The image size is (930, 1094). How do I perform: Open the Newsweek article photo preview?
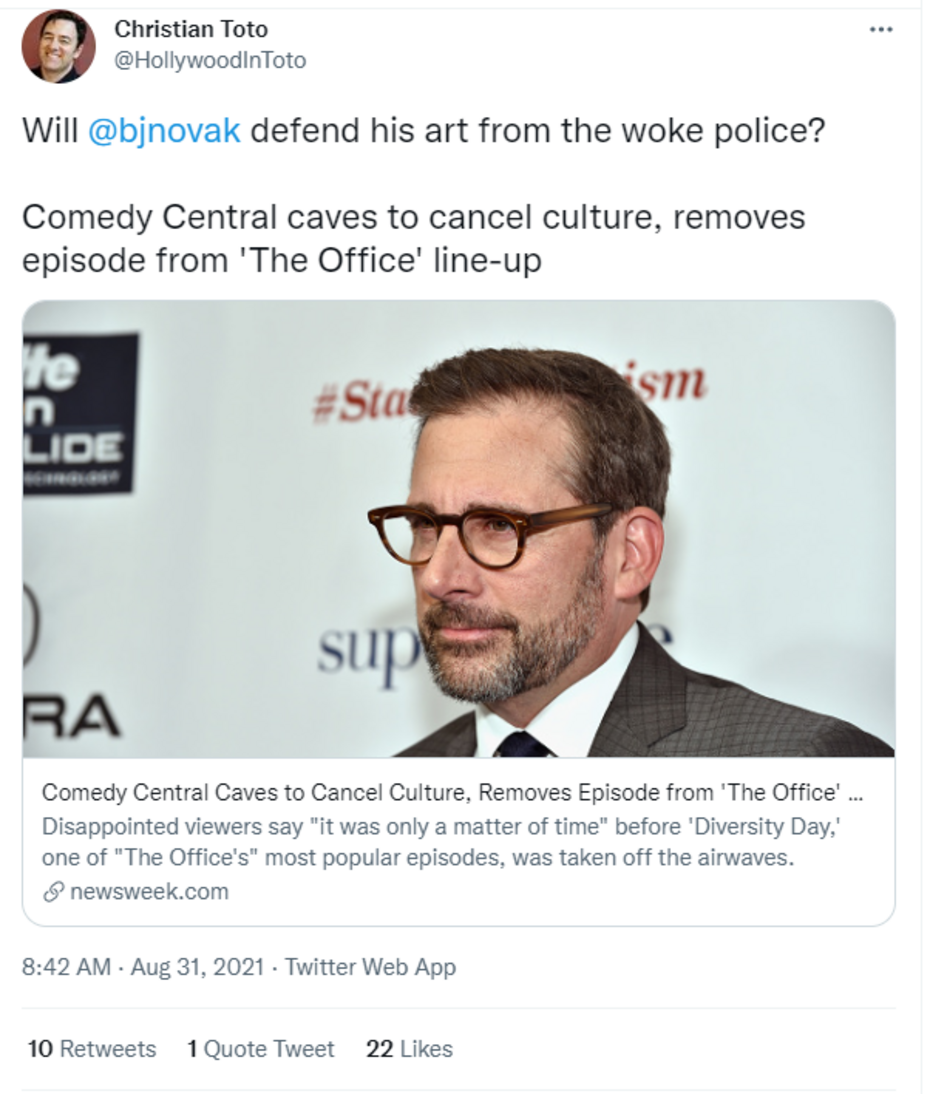[x=458, y=528]
